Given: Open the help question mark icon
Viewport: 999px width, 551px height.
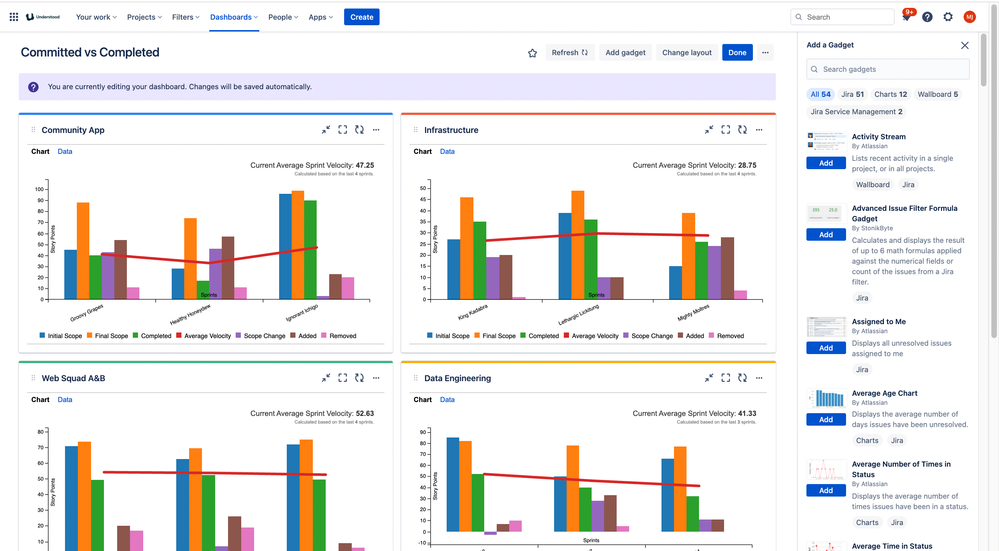Looking at the screenshot, I should click(x=927, y=17).
